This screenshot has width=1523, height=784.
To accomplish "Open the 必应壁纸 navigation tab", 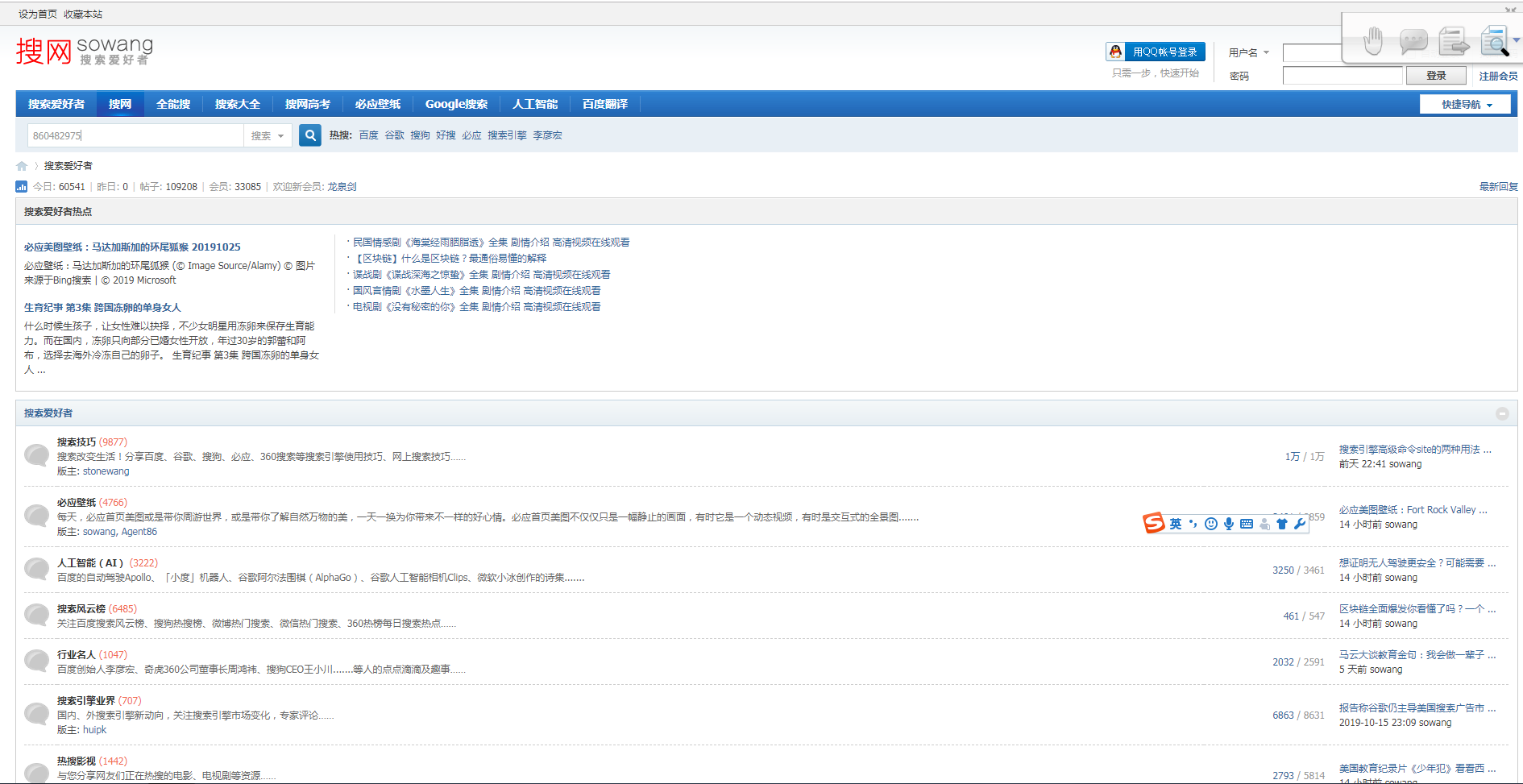I will (x=378, y=104).
